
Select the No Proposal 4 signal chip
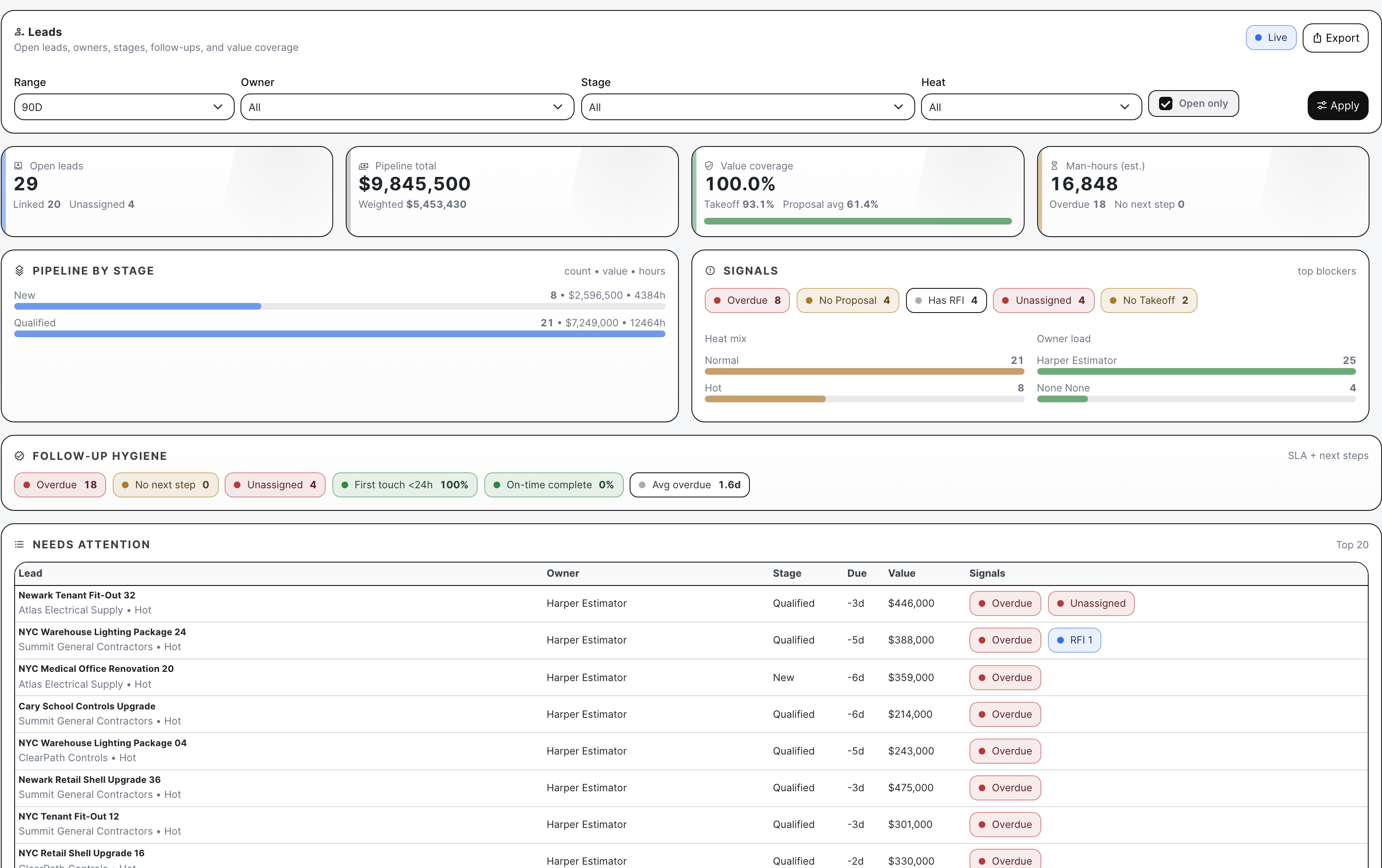pos(848,300)
